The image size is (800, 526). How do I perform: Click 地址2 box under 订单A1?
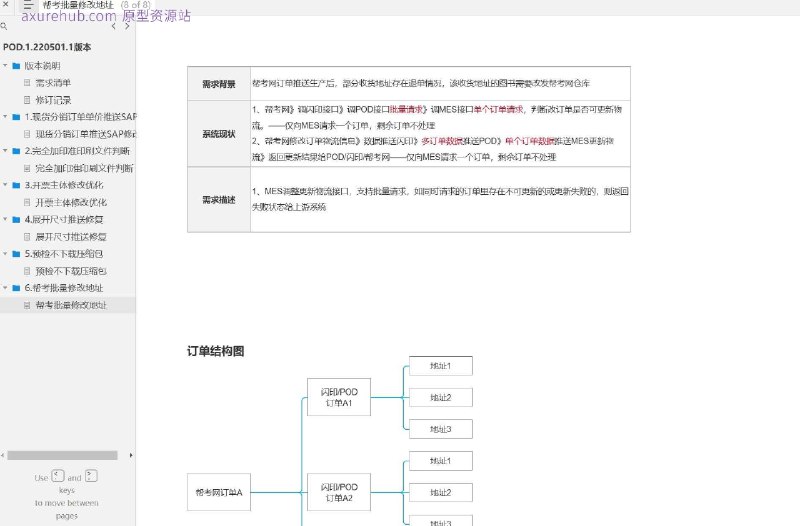[x=441, y=397]
